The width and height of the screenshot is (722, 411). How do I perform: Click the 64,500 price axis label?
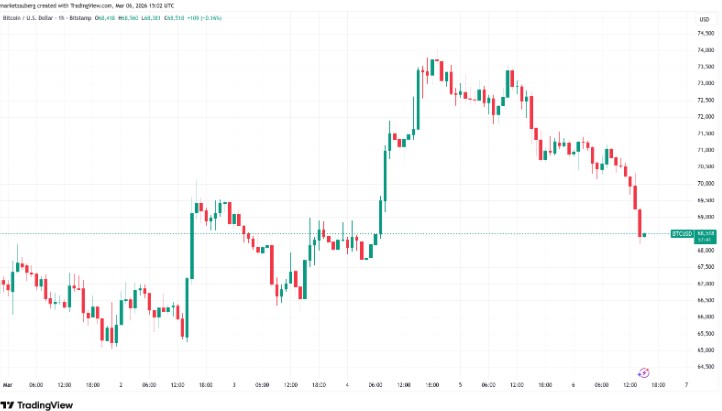(706, 367)
